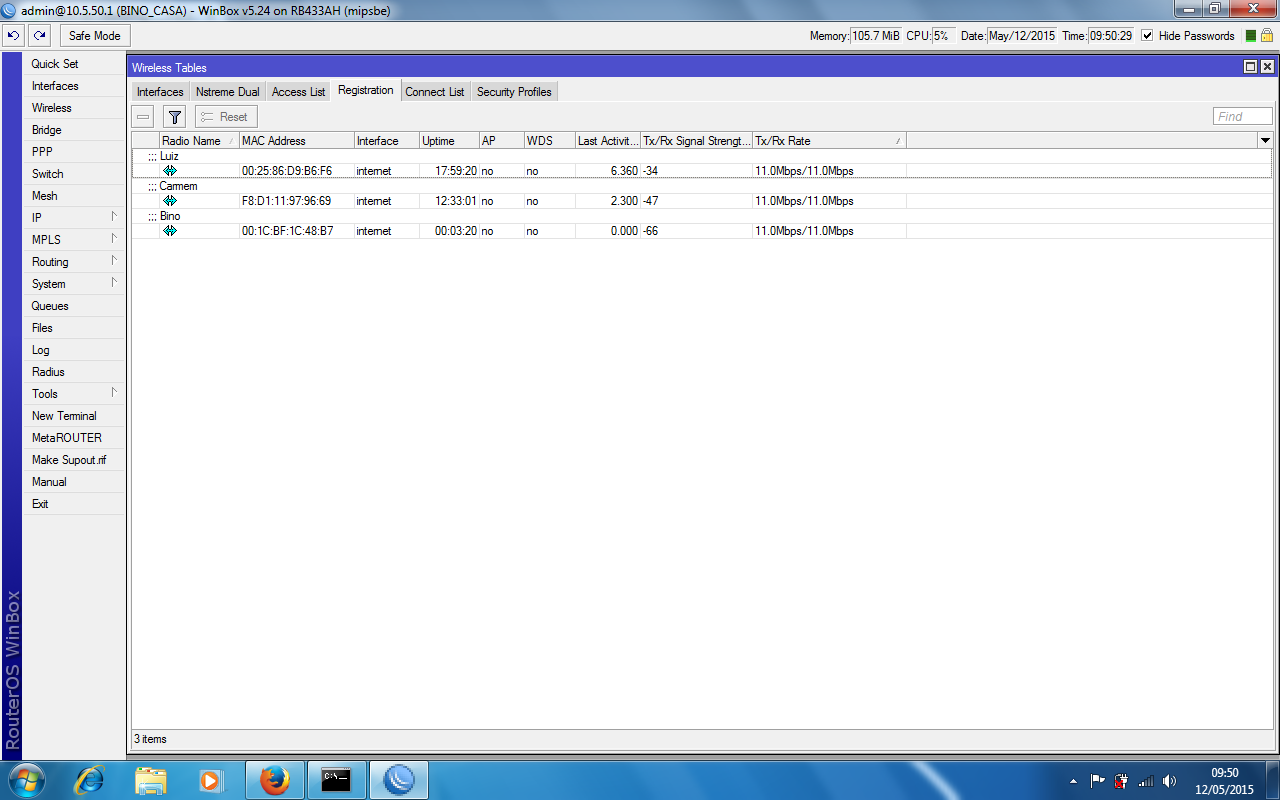The width and height of the screenshot is (1280, 800).
Task: Sort by the Tx/Rx Rate column header
Action: click(829, 141)
